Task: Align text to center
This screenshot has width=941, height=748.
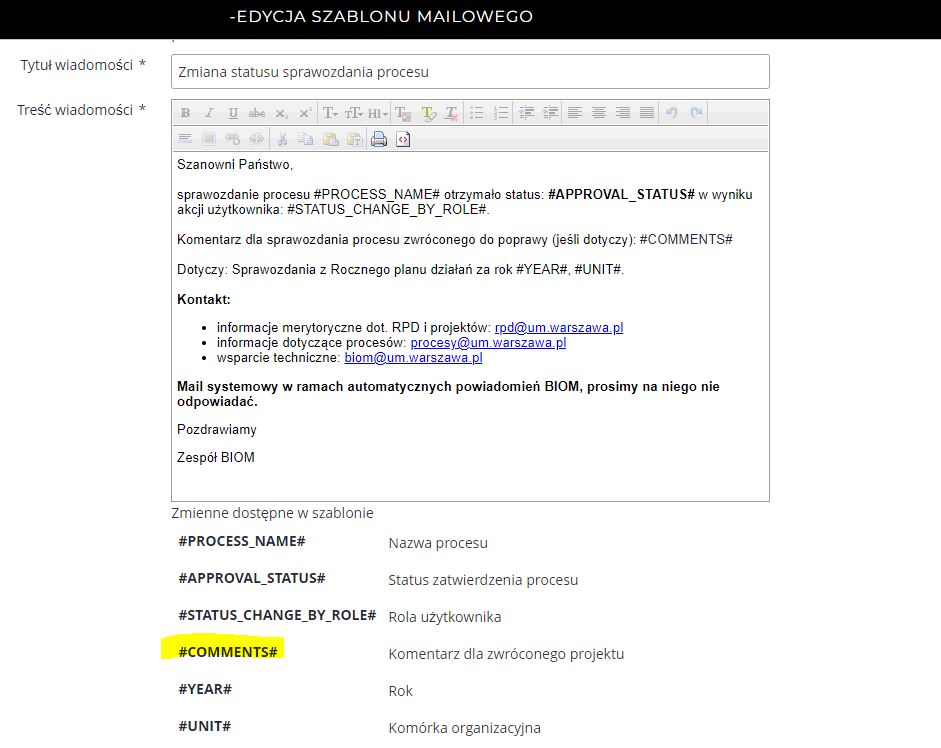Action: click(x=599, y=113)
